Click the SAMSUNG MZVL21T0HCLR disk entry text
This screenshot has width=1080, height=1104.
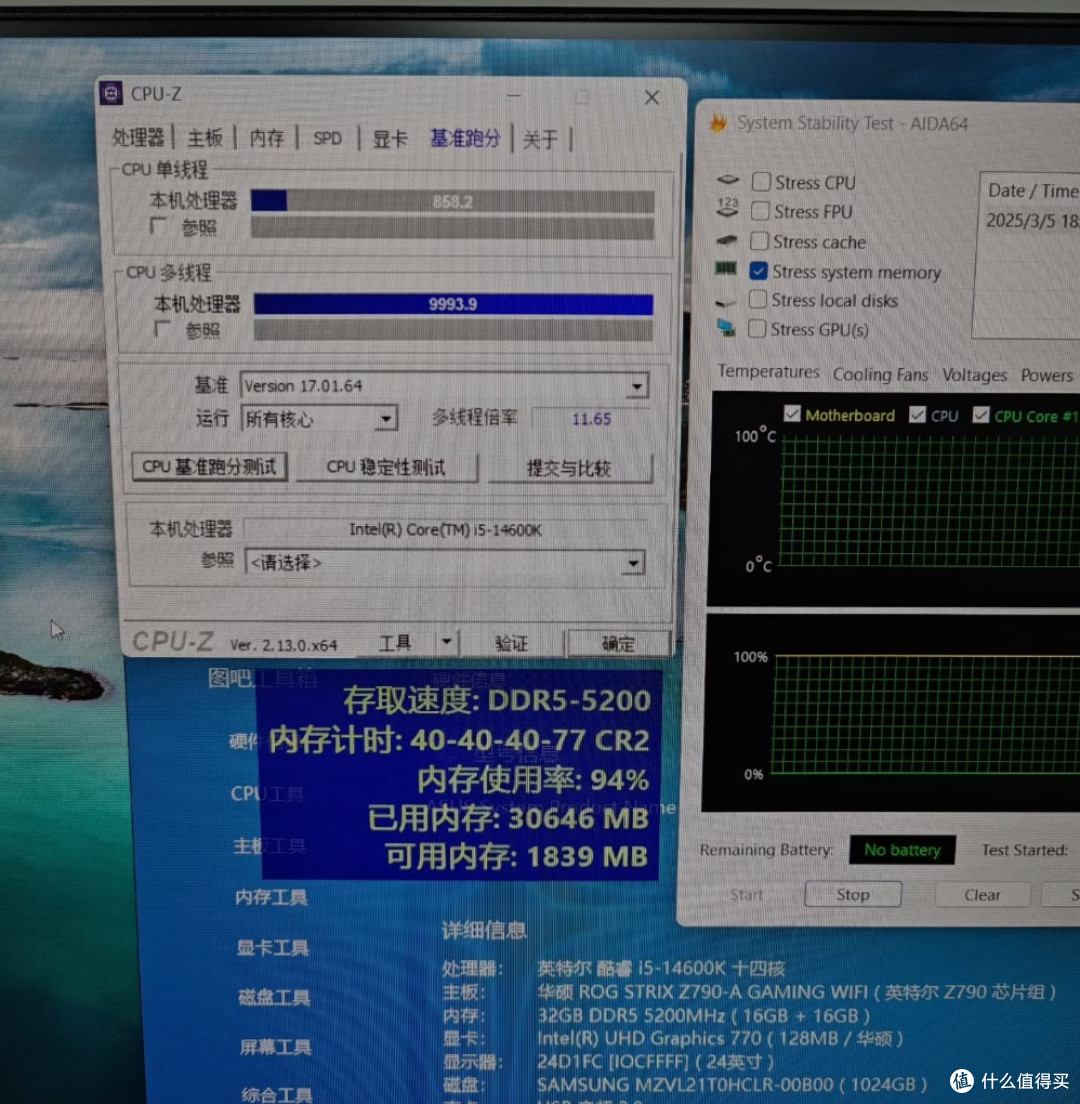coord(732,1084)
